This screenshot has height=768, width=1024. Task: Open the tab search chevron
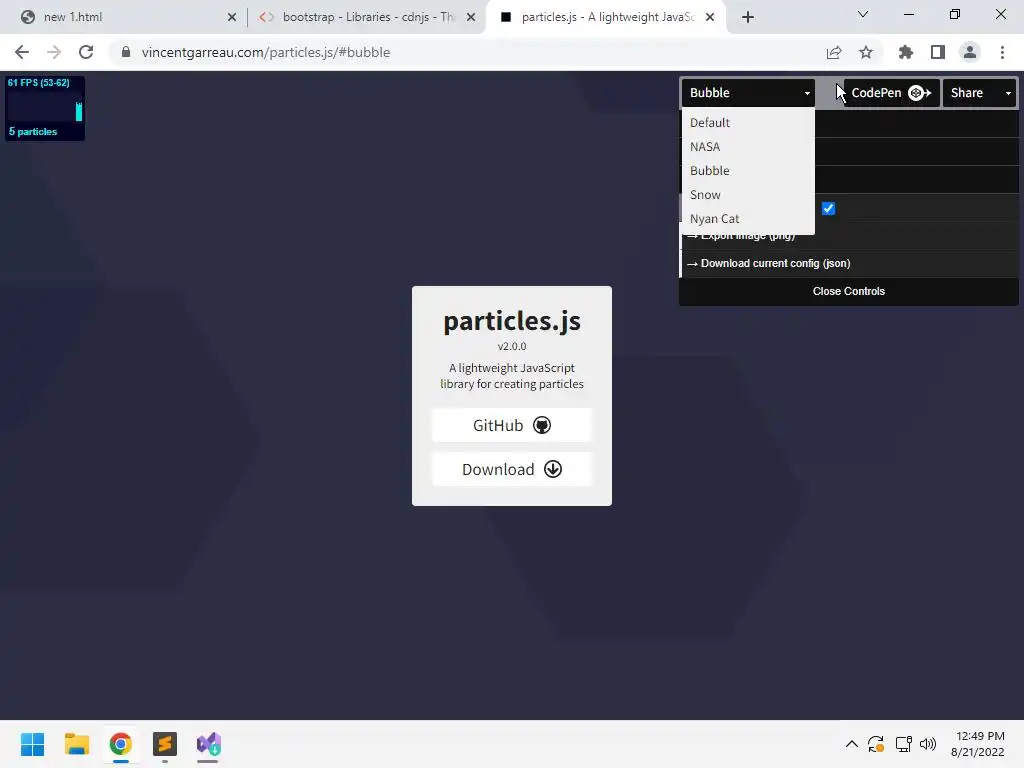click(863, 14)
